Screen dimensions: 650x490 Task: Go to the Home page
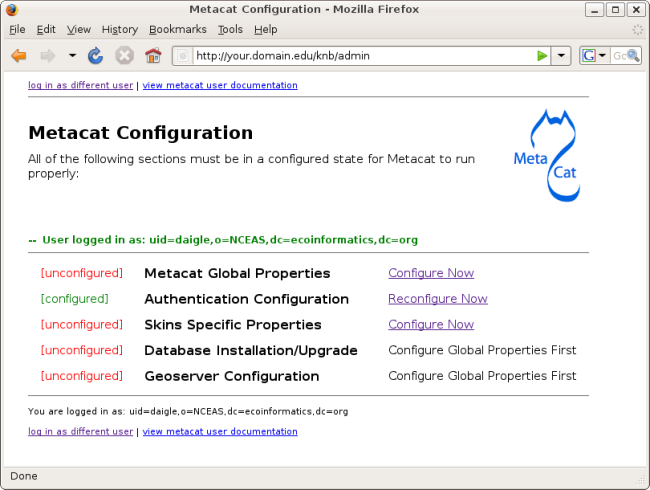point(153,56)
